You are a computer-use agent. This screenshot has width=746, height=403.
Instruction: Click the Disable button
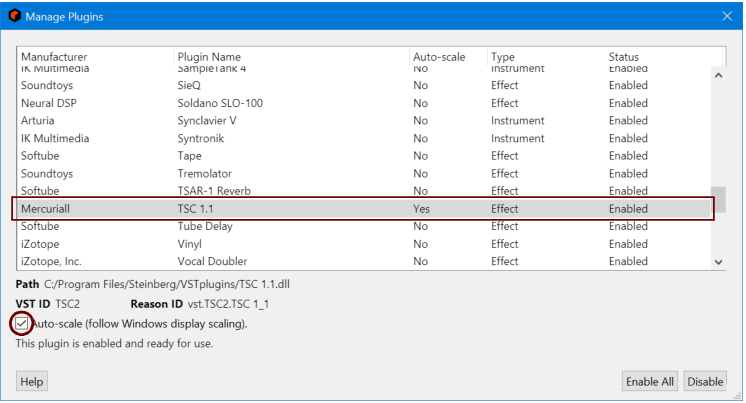click(x=705, y=382)
